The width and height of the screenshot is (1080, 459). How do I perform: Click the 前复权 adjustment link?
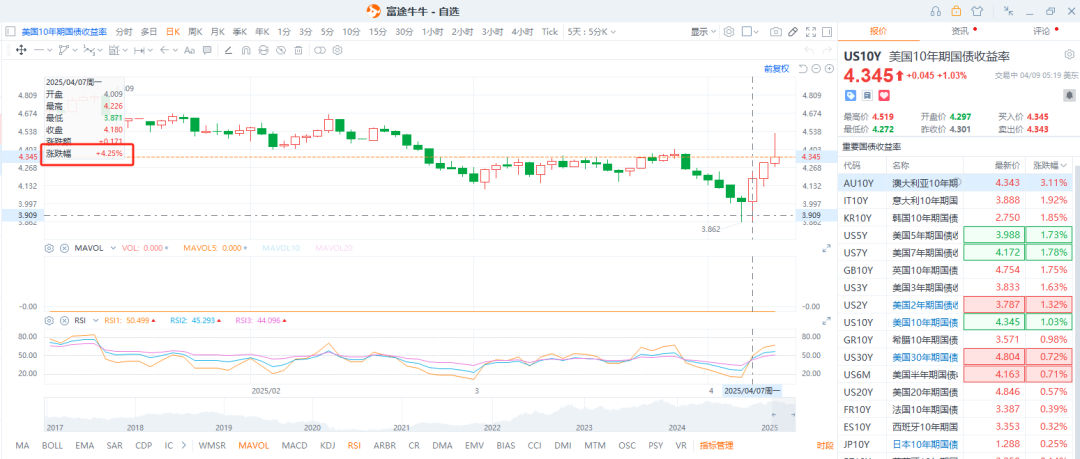tap(776, 69)
